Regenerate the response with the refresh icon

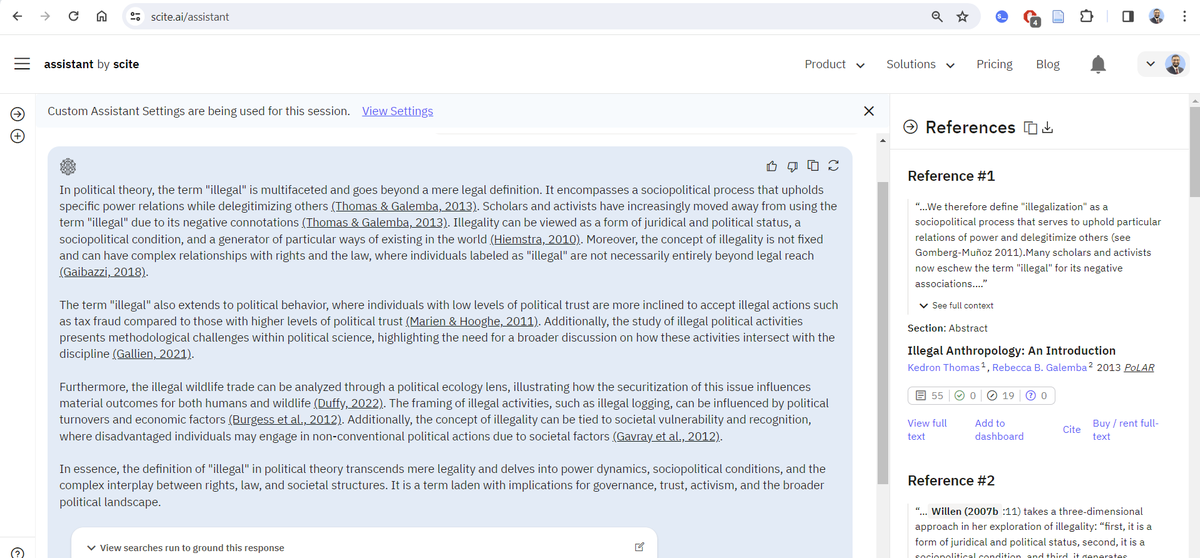coord(833,165)
